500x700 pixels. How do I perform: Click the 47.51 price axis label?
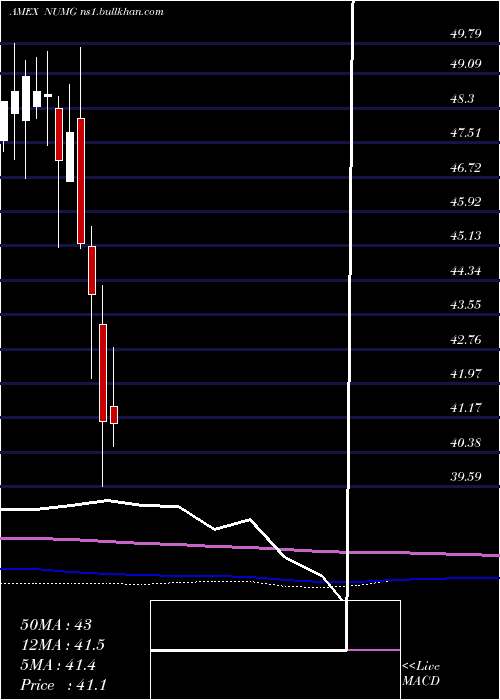(466, 133)
